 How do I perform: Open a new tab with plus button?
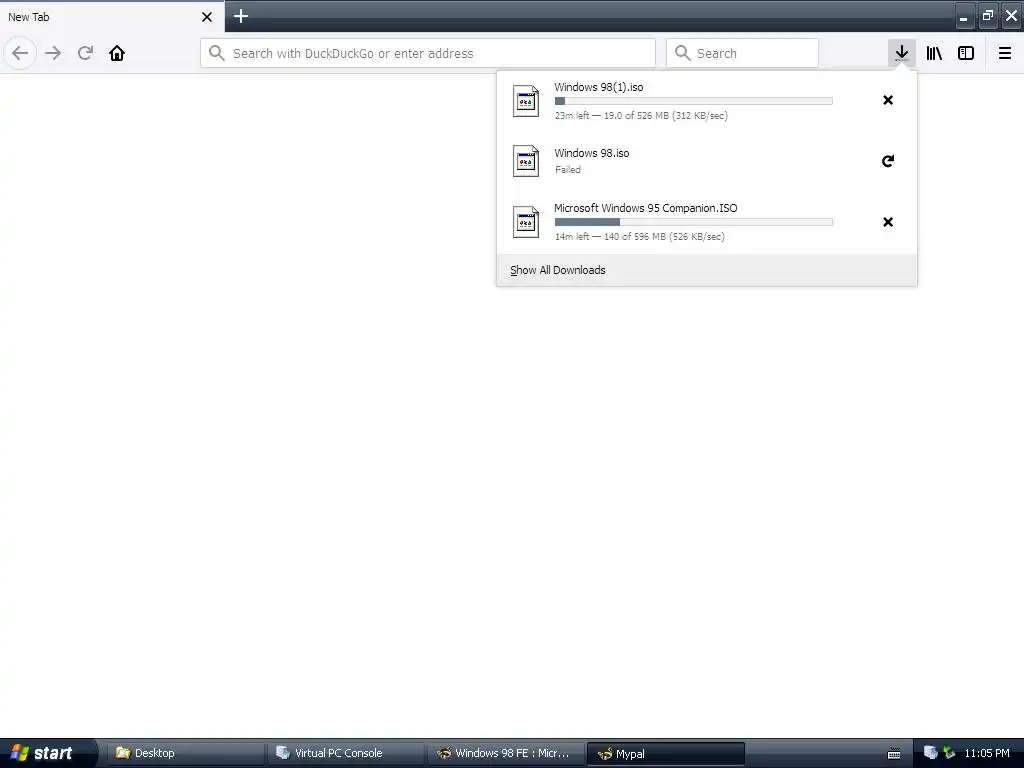[241, 16]
